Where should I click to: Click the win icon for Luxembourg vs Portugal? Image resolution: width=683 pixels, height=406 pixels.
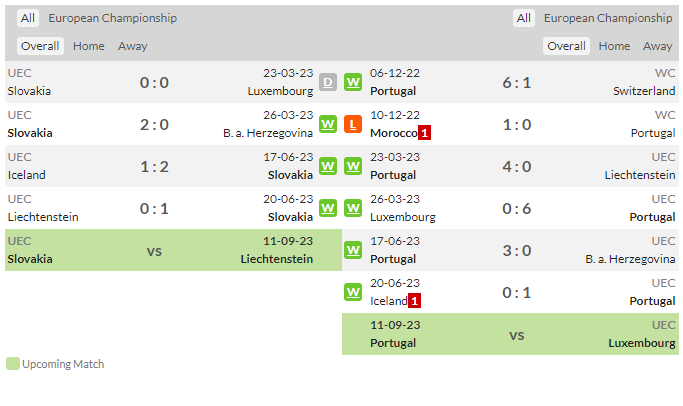tap(353, 208)
